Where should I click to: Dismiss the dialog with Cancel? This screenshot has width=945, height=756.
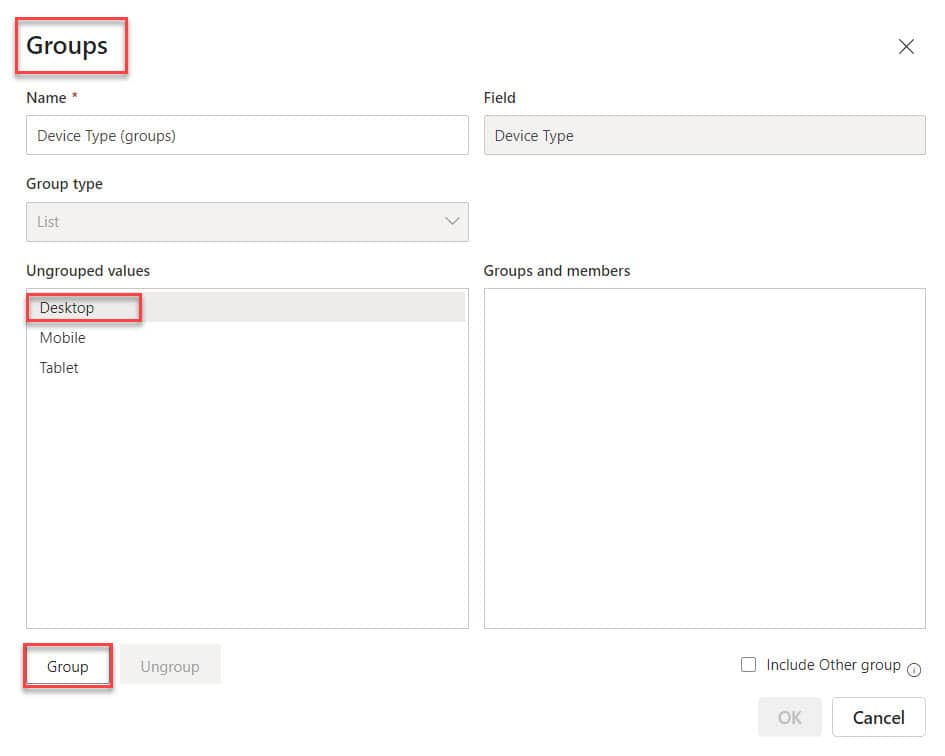click(878, 717)
